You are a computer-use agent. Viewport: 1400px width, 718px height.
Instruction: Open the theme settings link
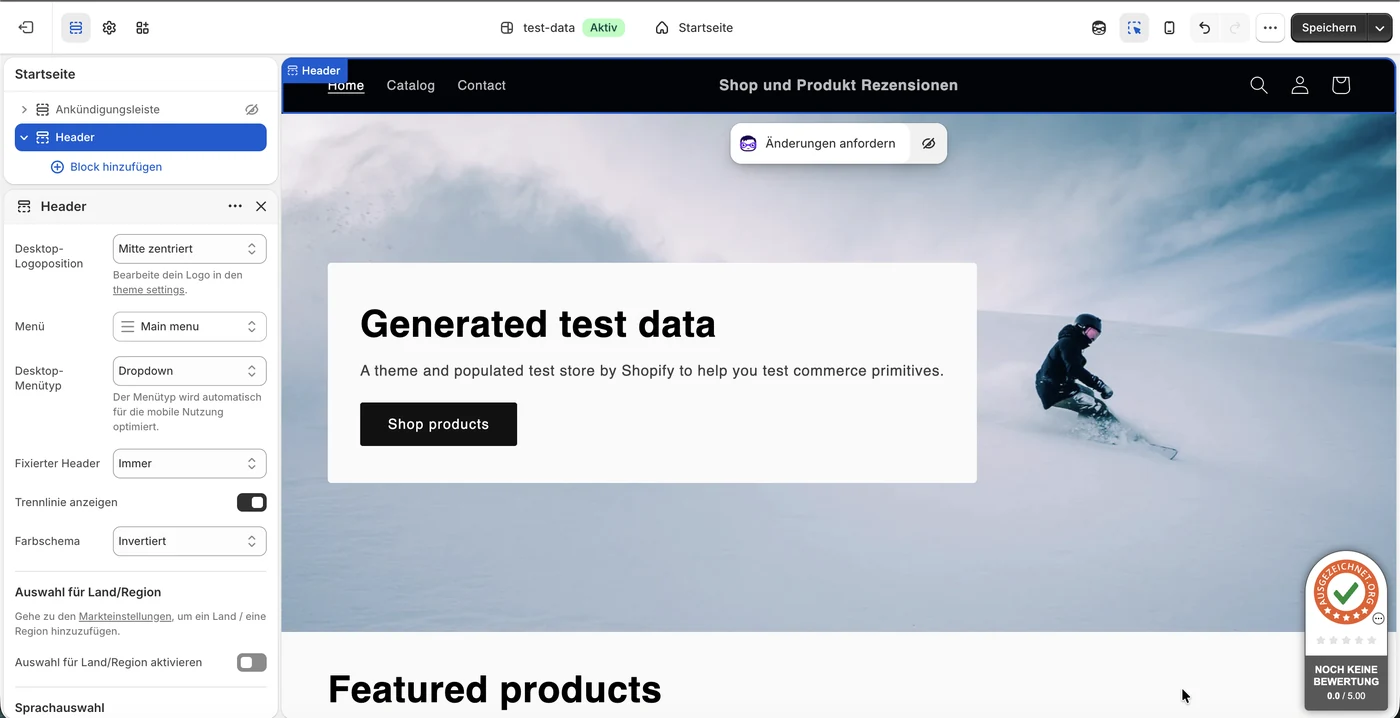click(x=149, y=290)
